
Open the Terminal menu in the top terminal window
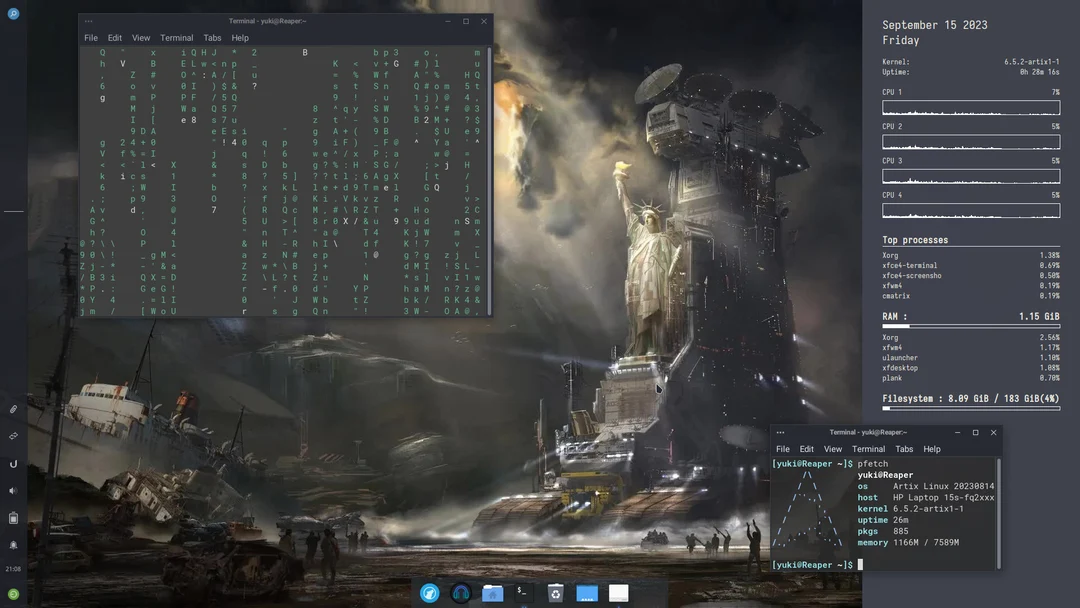[177, 37]
